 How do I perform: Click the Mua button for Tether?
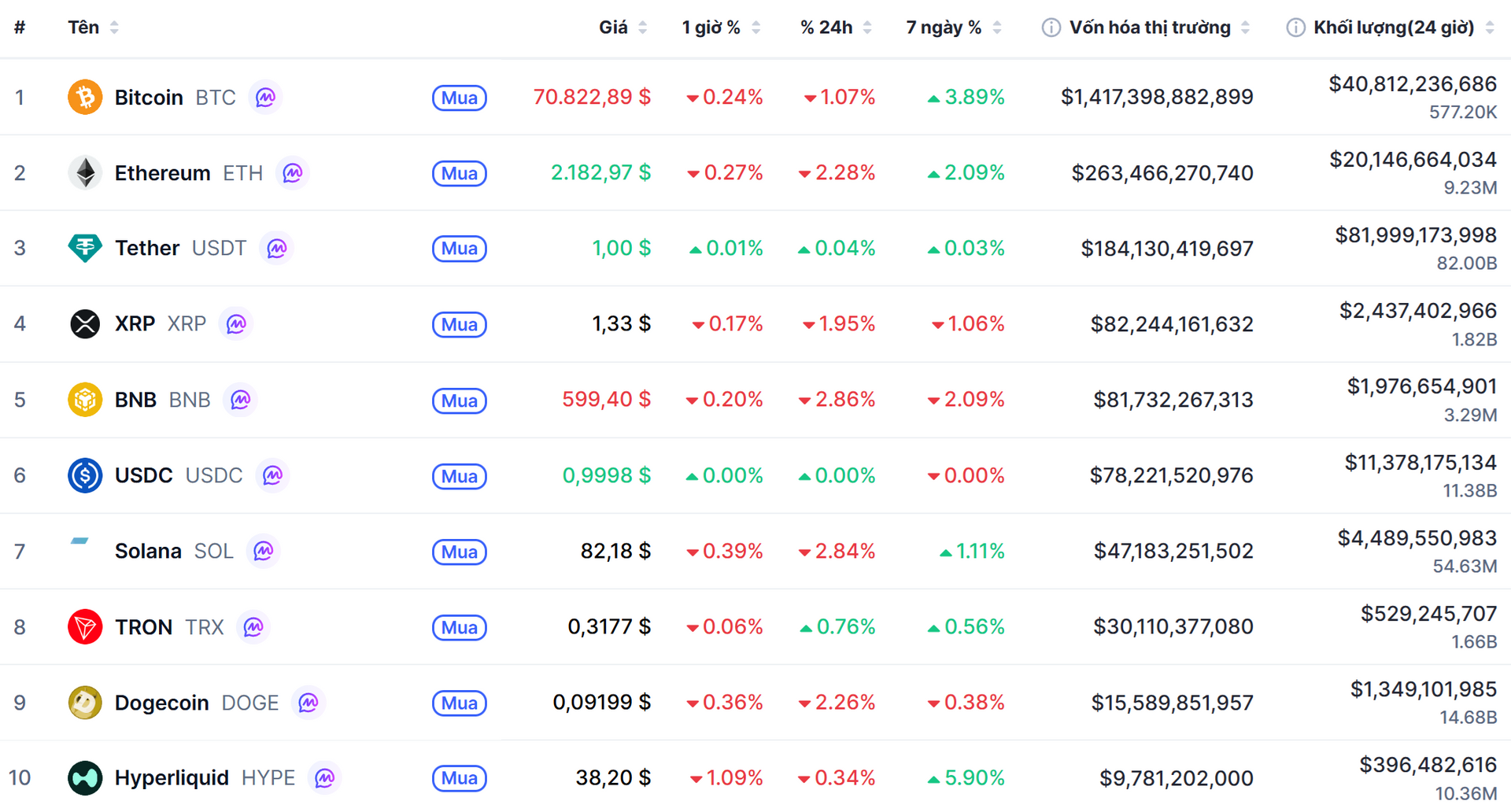click(x=460, y=249)
